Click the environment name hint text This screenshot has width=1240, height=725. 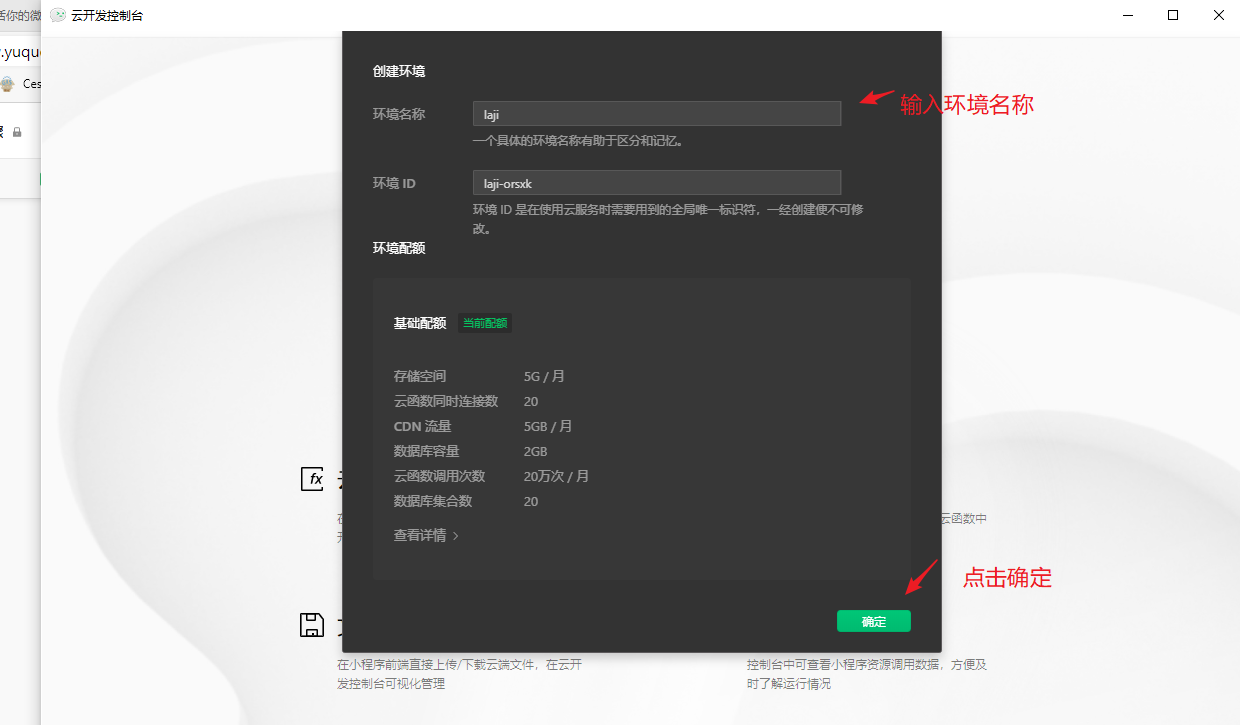tap(578, 141)
